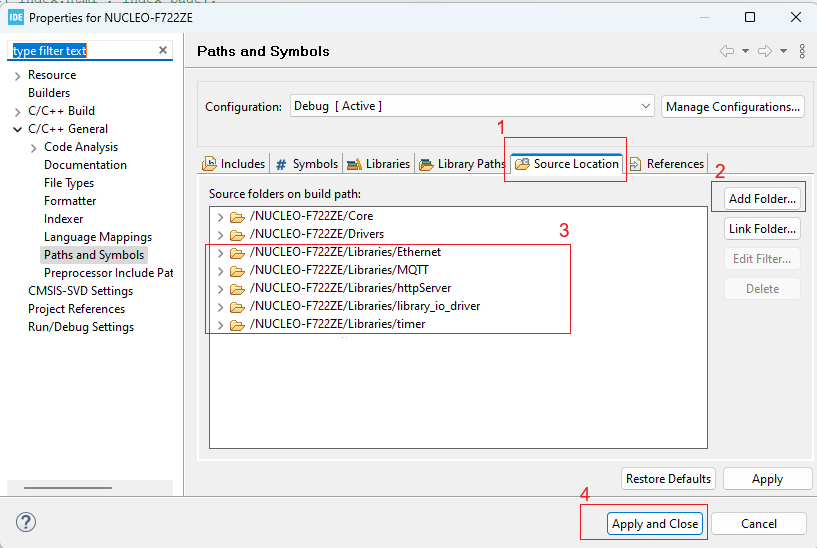Click the folder icon next to Libraries/timer
The image size is (817, 548).
point(237,325)
